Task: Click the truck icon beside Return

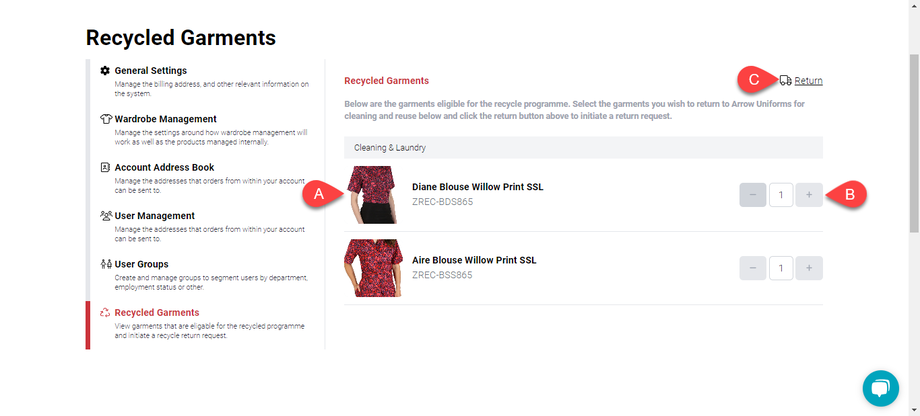Action: pyautogui.click(x=786, y=80)
